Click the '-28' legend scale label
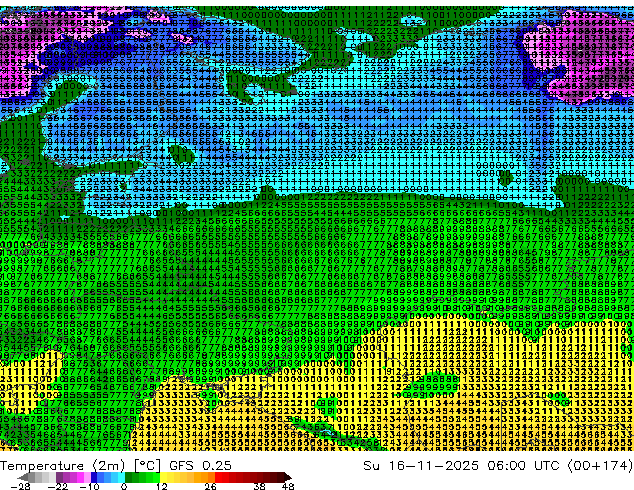Viewport: 634px width, 490px height. [x=20, y=486]
